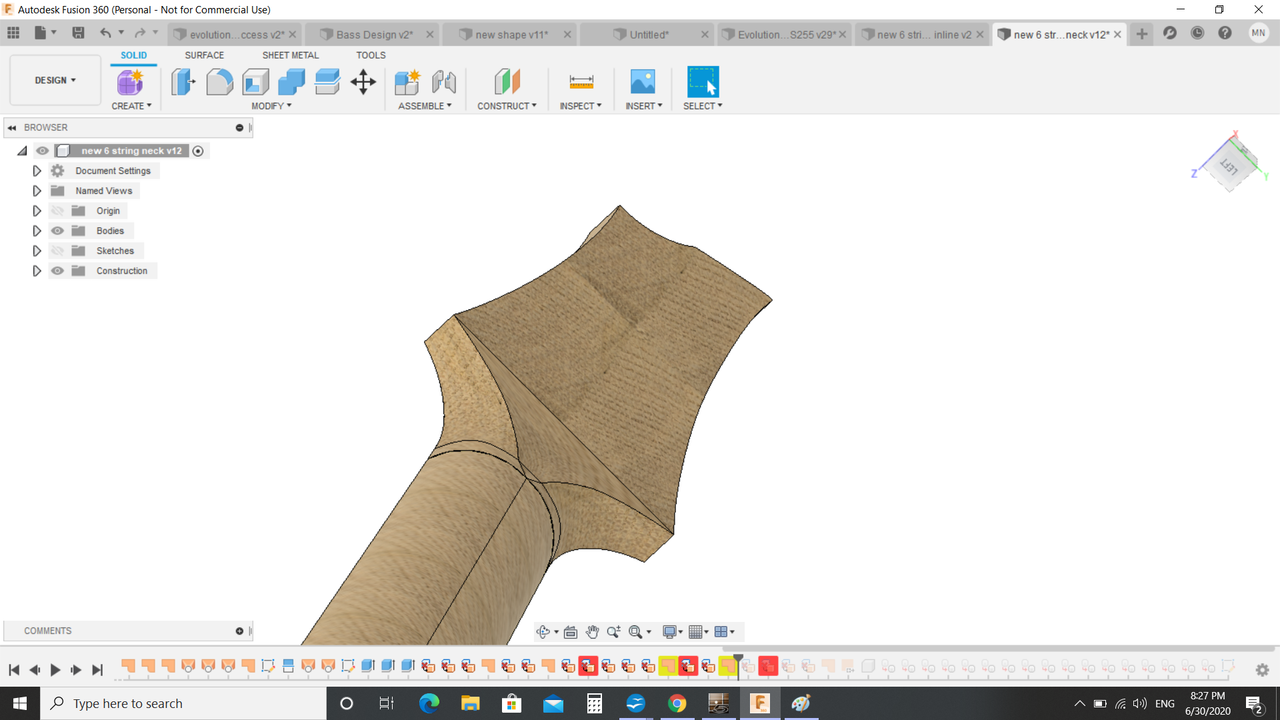Open the INSPECT dropdown menu
The height and width of the screenshot is (720, 1280).
581,106
